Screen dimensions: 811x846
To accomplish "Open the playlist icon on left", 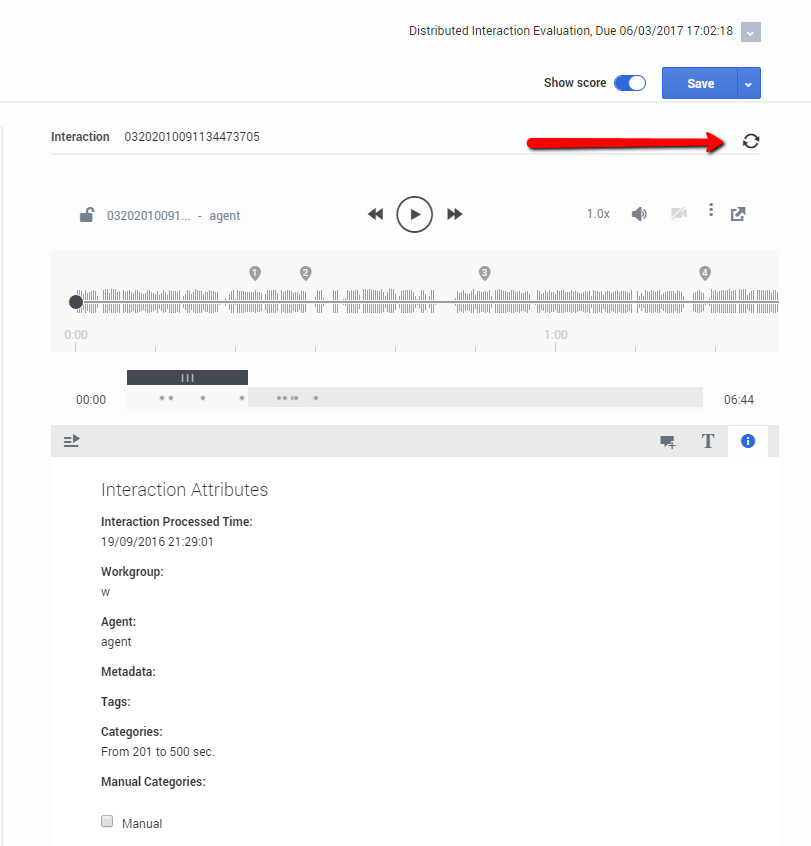I will pos(71,441).
